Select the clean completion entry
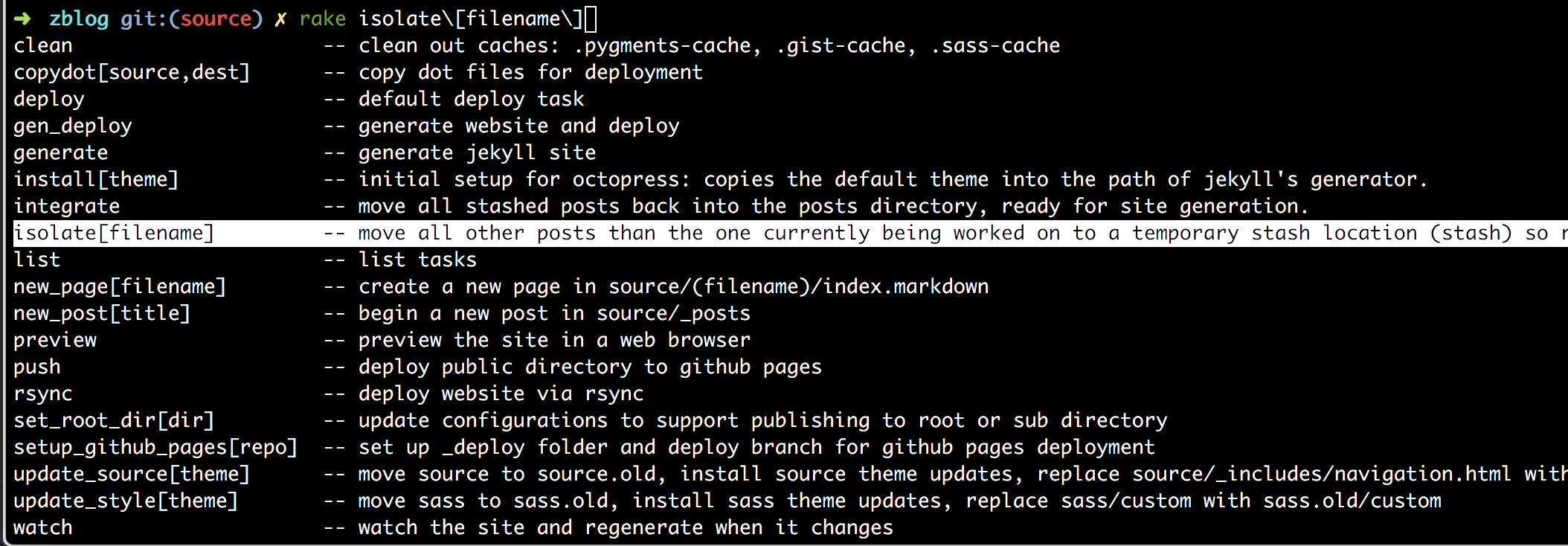 pos(43,46)
